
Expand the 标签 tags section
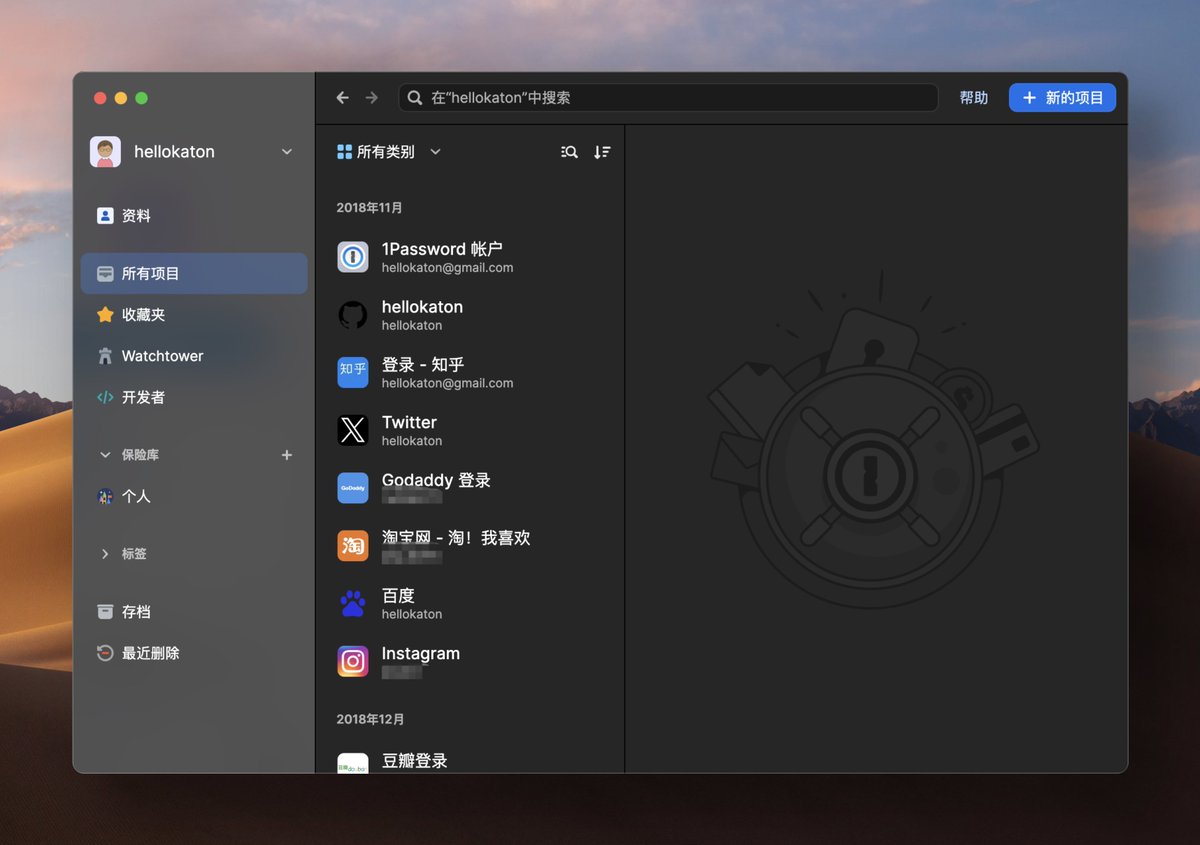105,554
